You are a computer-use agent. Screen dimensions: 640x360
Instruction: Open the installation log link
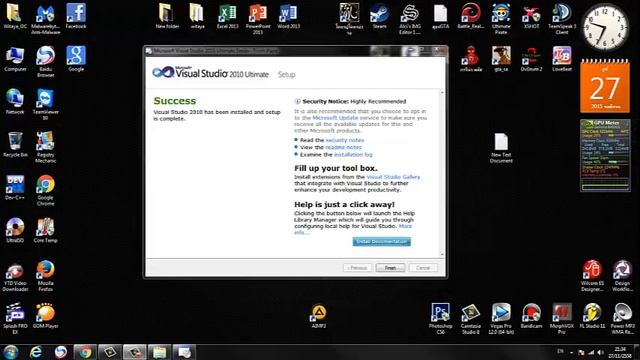click(353, 155)
